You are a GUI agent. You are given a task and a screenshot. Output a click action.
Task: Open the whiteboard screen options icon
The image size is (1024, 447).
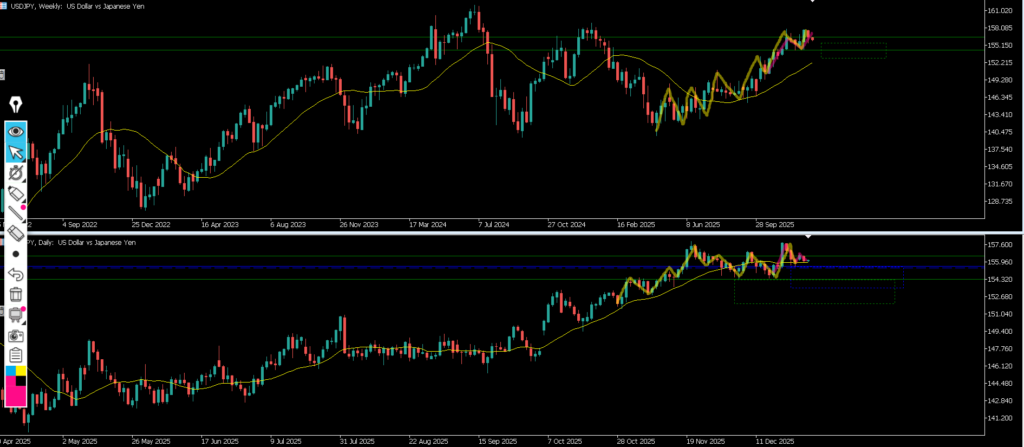15,315
